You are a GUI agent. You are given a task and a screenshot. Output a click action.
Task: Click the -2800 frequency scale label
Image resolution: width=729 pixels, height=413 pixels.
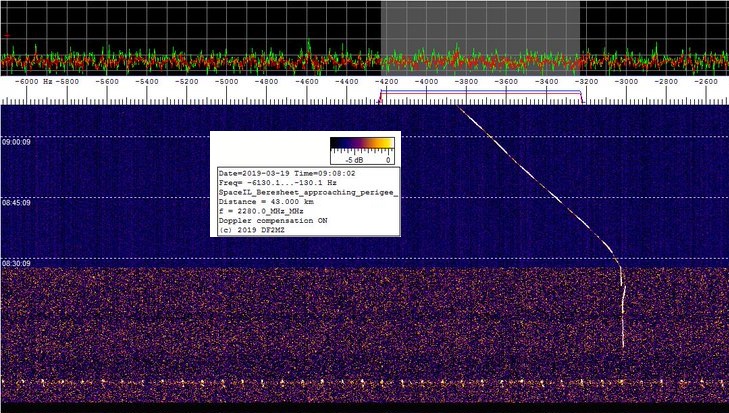666,81
